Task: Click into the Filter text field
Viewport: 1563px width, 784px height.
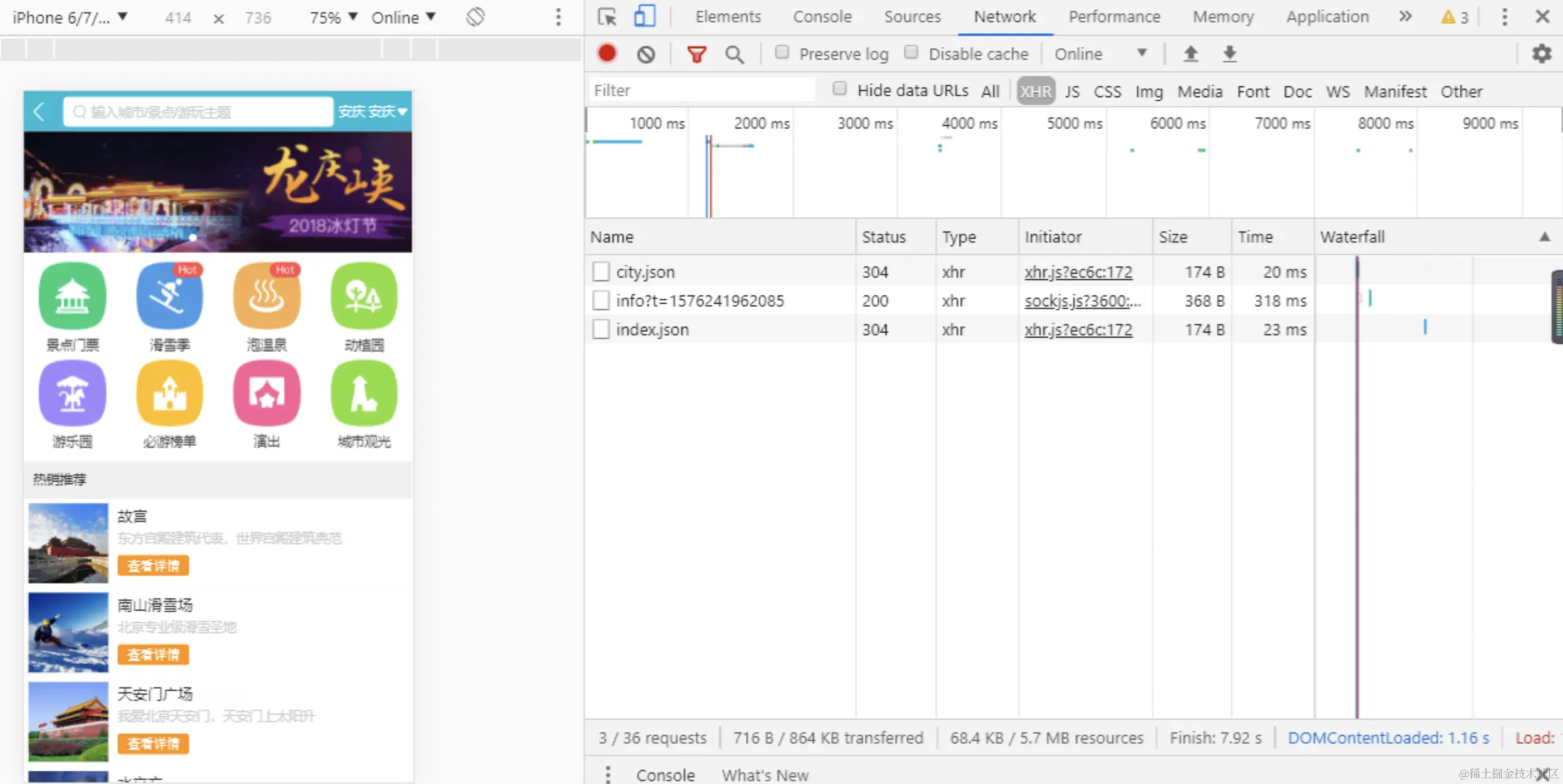Action: (701, 90)
